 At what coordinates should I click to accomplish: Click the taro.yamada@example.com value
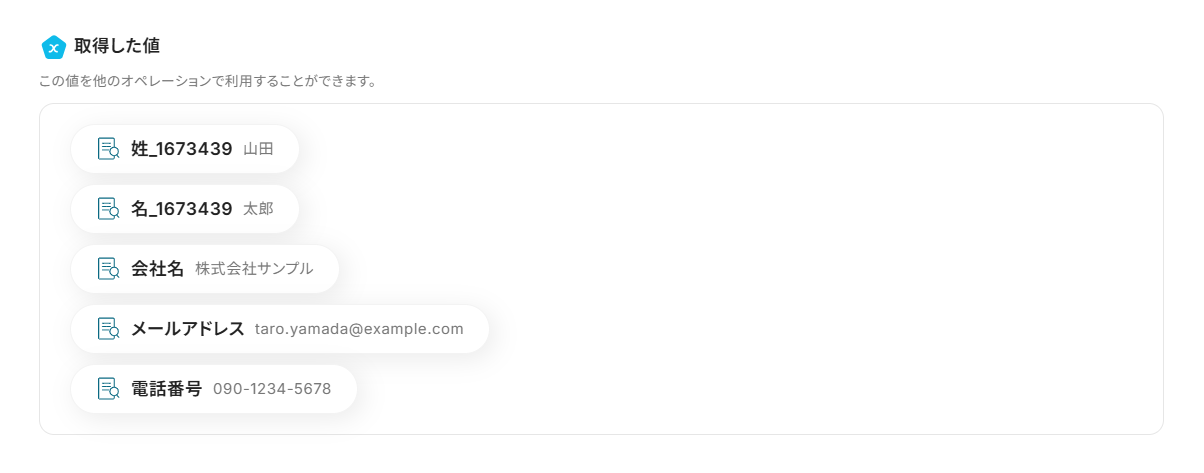tap(359, 329)
